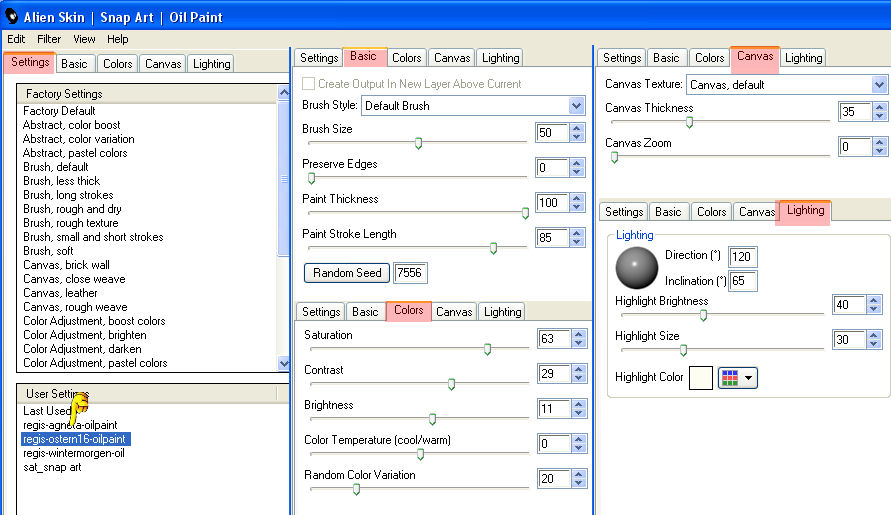Click the Random Color Variation slider handle
Screen dimensions: 891x515
pyautogui.click(x=356, y=489)
